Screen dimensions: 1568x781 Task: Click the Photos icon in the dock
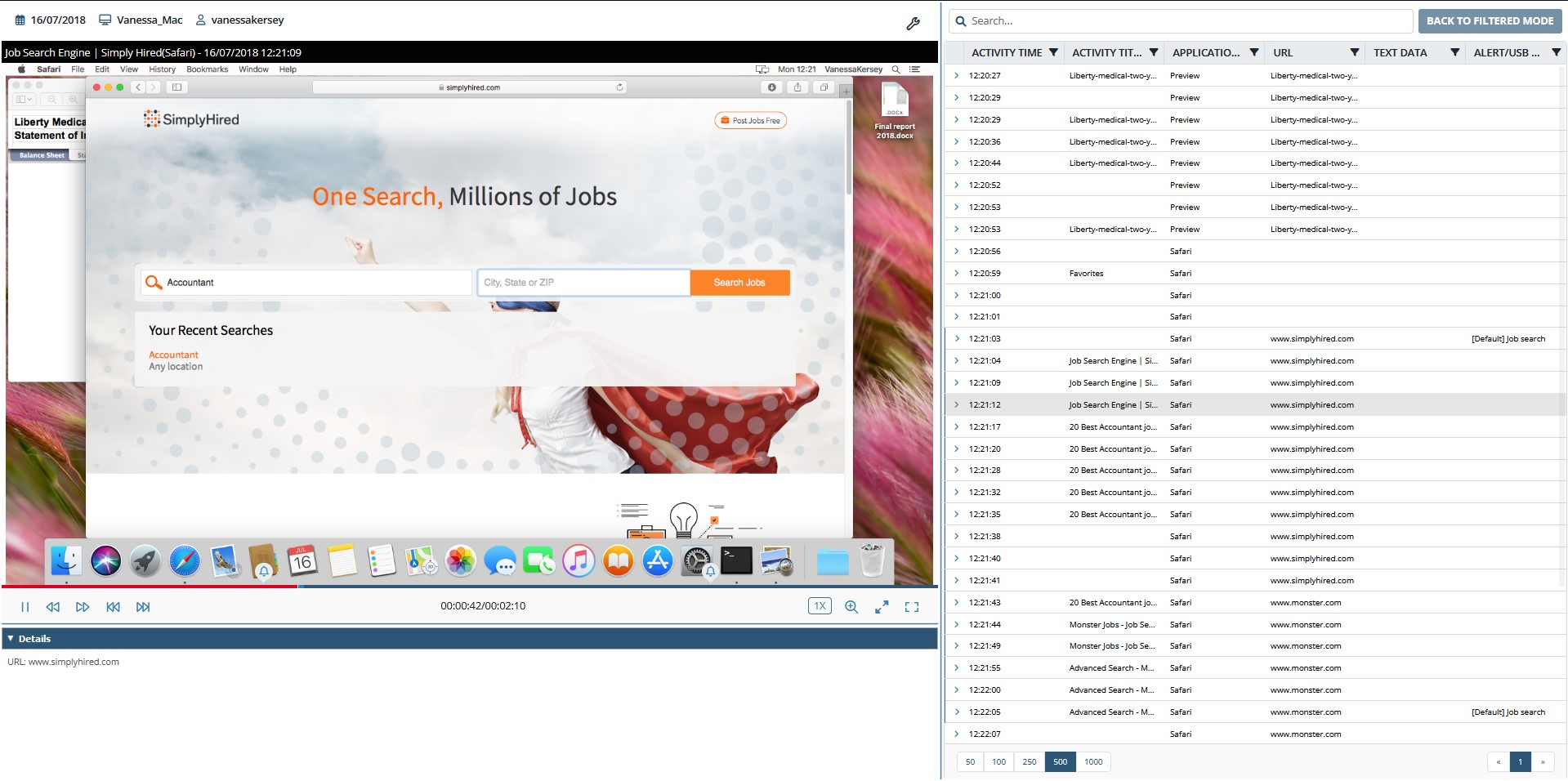[x=461, y=561]
